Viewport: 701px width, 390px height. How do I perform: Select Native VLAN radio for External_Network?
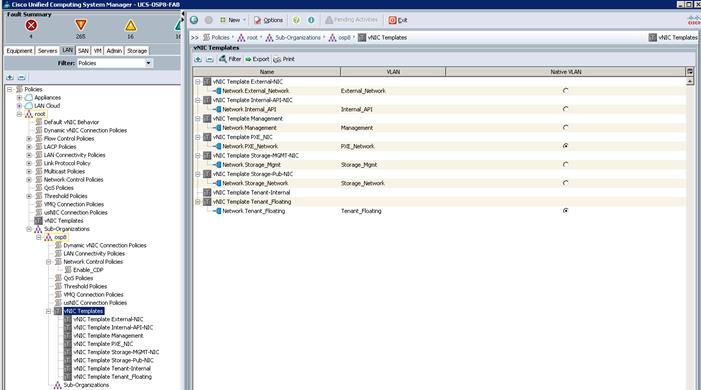pyautogui.click(x=566, y=90)
